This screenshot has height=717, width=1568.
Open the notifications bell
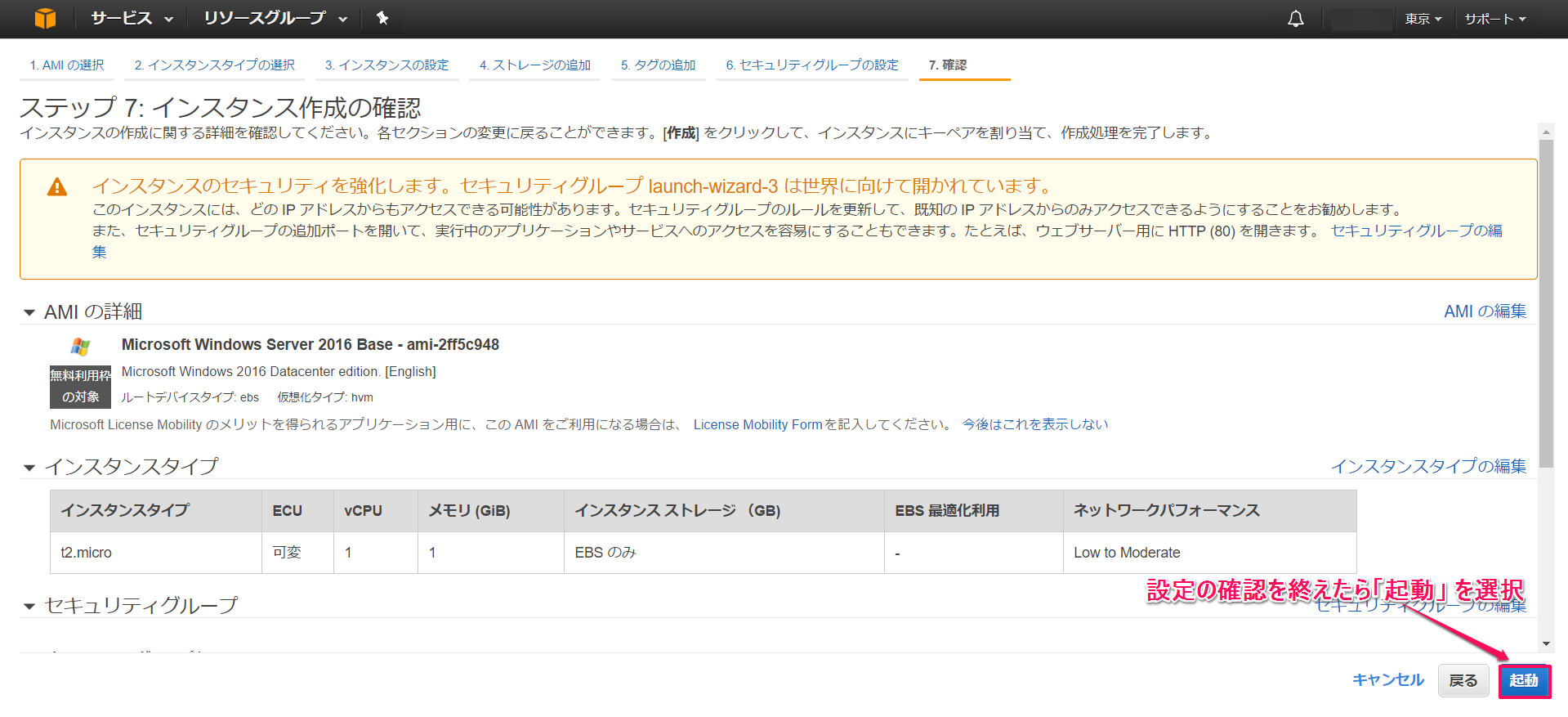pos(1295,19)
